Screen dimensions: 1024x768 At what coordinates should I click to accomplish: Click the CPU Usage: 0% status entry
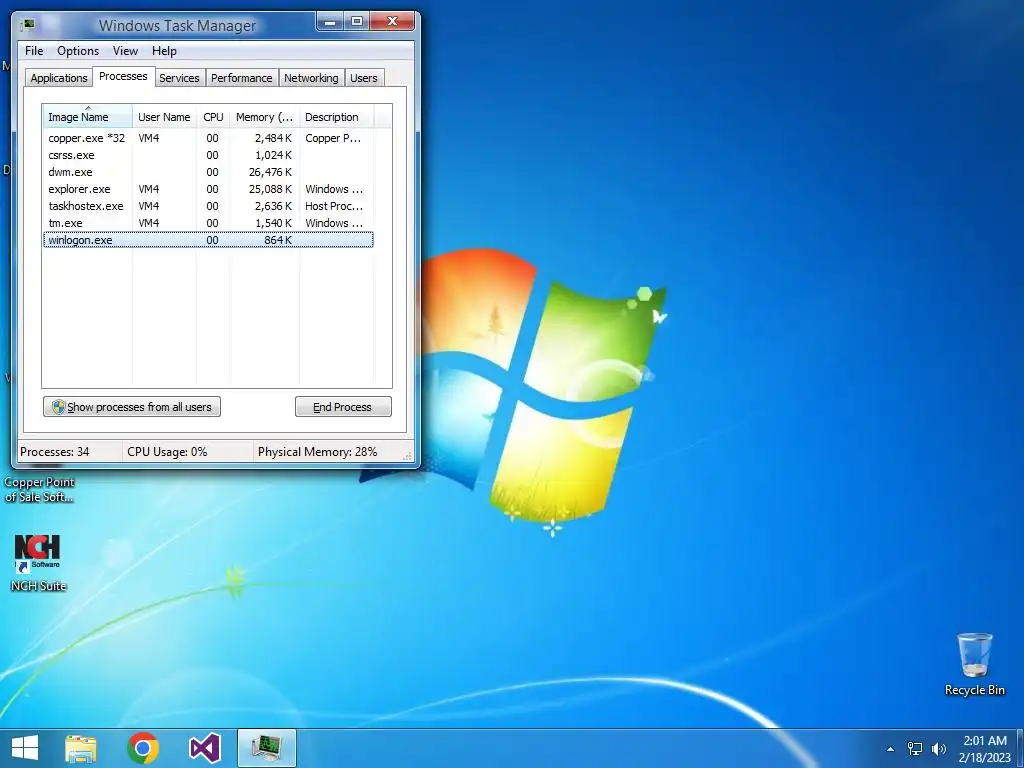pyautogui.click(x=167, y=451)
